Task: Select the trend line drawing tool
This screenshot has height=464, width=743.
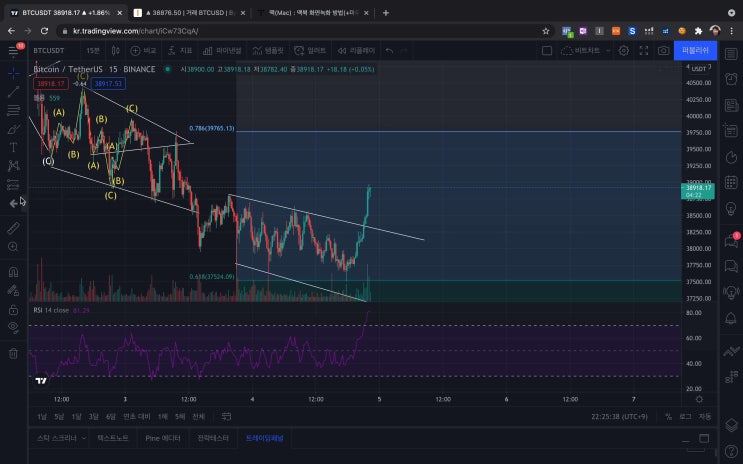Action: click(13, 91)
